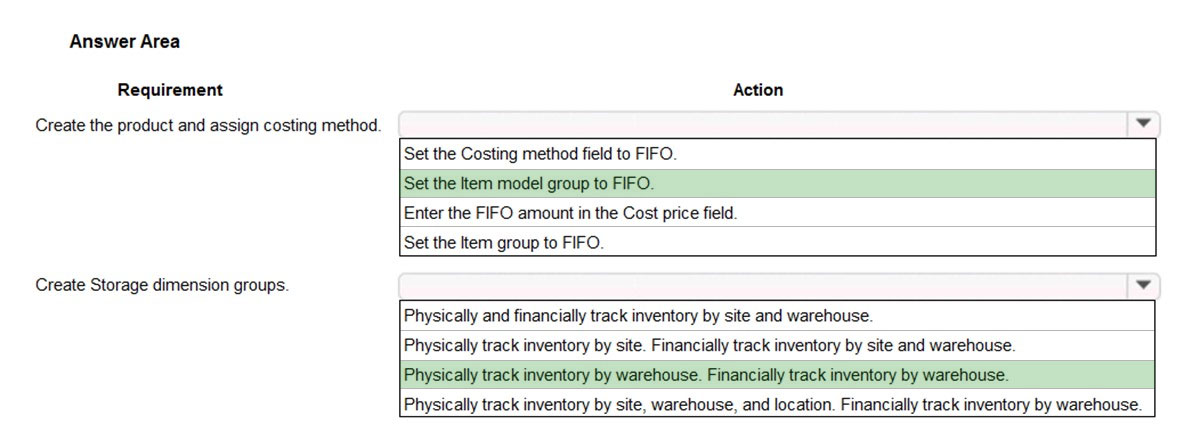Choose the last entry in the storage dimension list
The height and width of the screenshot is (448, 1184).
pyautogui.click(x=778, y=404)
